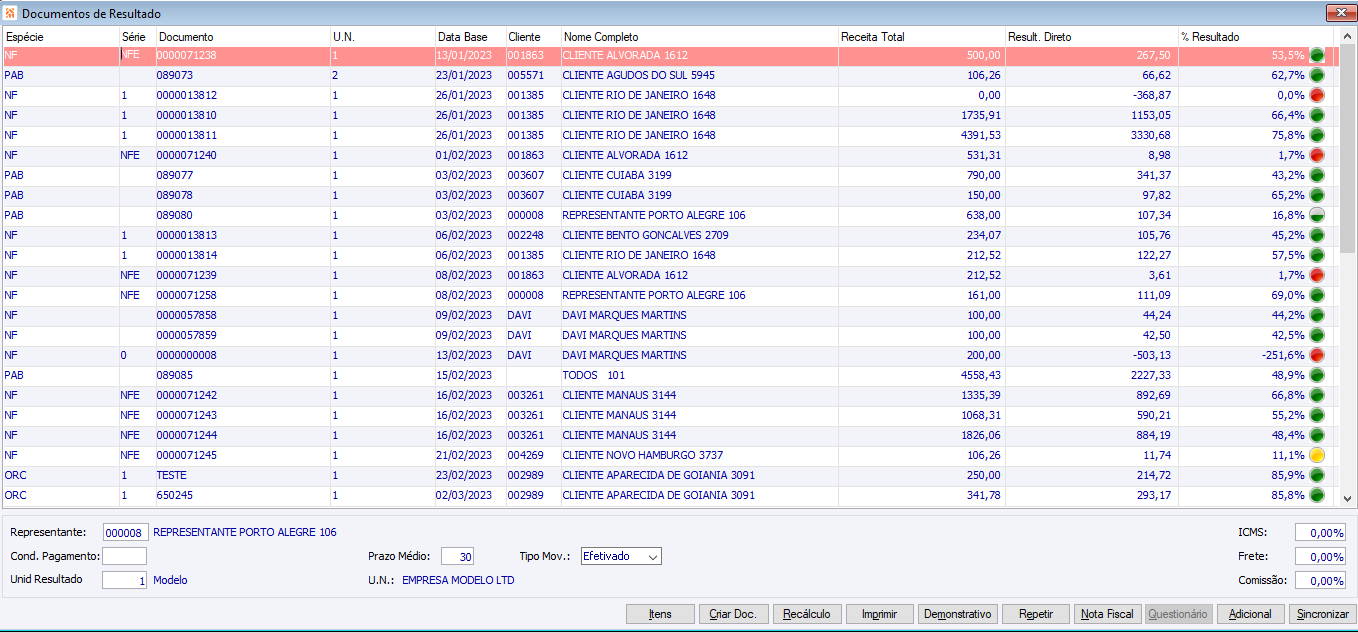Click green status icon for document 0000013813

[x=1317, y=235]
